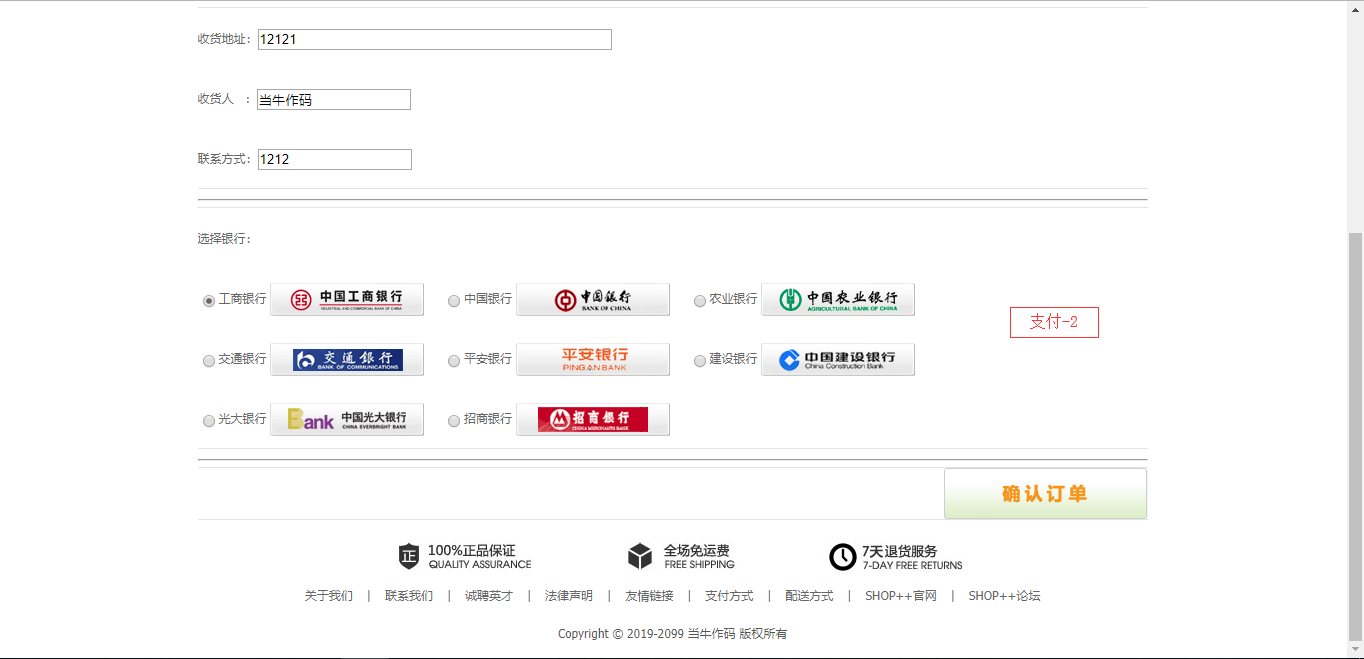Viewport: 1364px width, 659px height.
Task: Click the 7天退货服务 text
Action: tap(900, 550)
